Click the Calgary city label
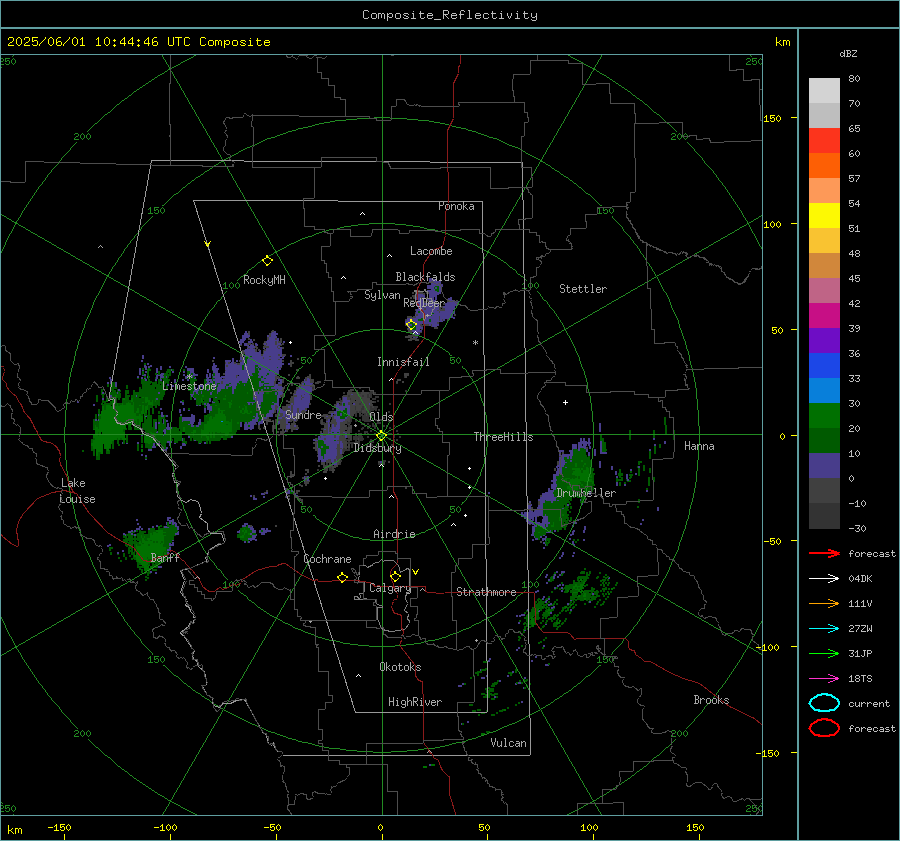Image resolution: width=900 pixels, height=841 pixels. 390,588
